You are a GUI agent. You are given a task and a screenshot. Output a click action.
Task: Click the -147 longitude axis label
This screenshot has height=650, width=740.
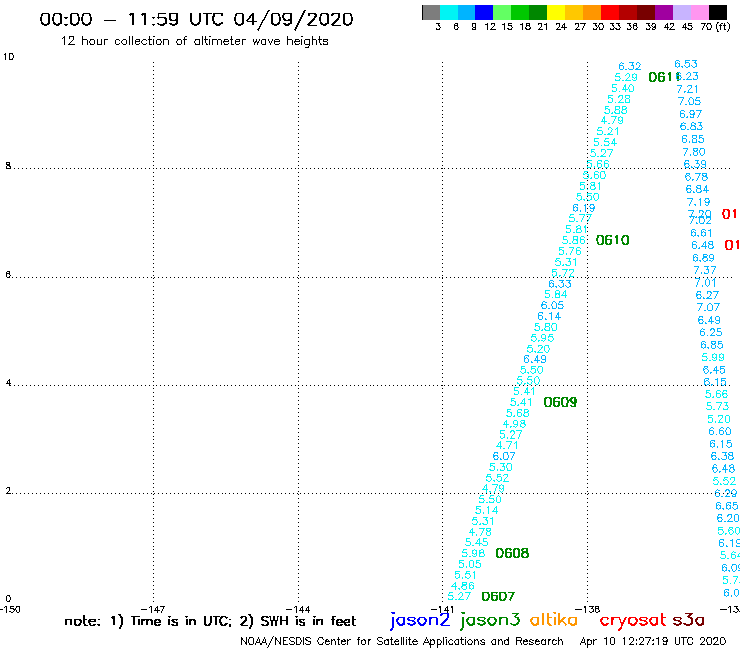[153, 609]
